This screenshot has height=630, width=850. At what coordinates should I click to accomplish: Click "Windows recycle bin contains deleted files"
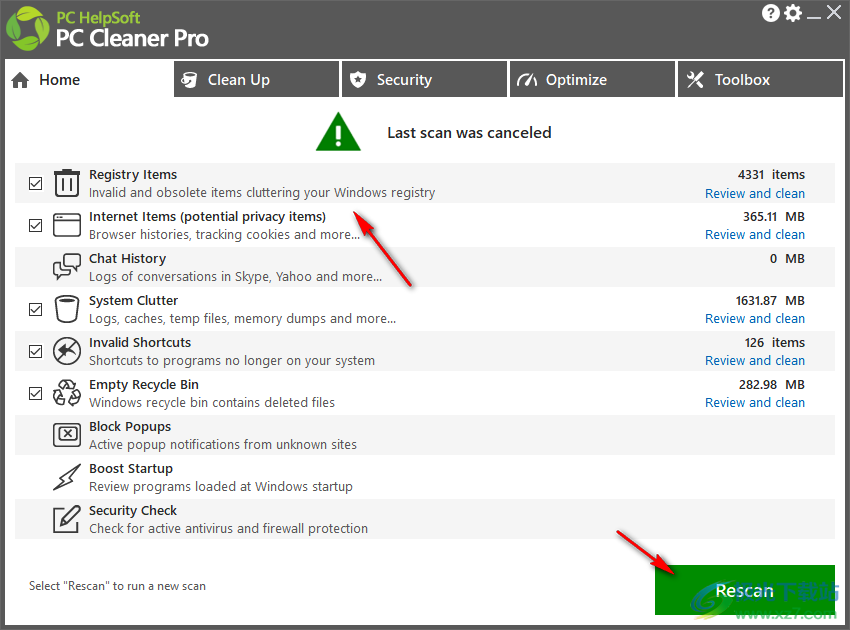click(212, 403)
